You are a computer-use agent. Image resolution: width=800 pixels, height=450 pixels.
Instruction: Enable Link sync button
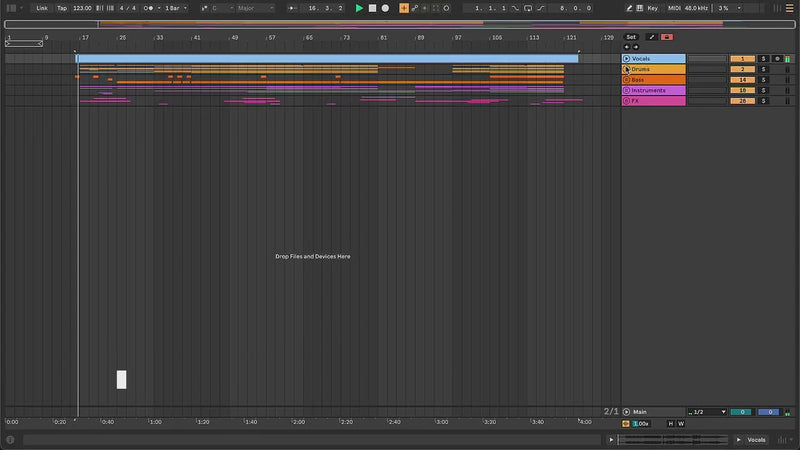(x=42, y=8)
